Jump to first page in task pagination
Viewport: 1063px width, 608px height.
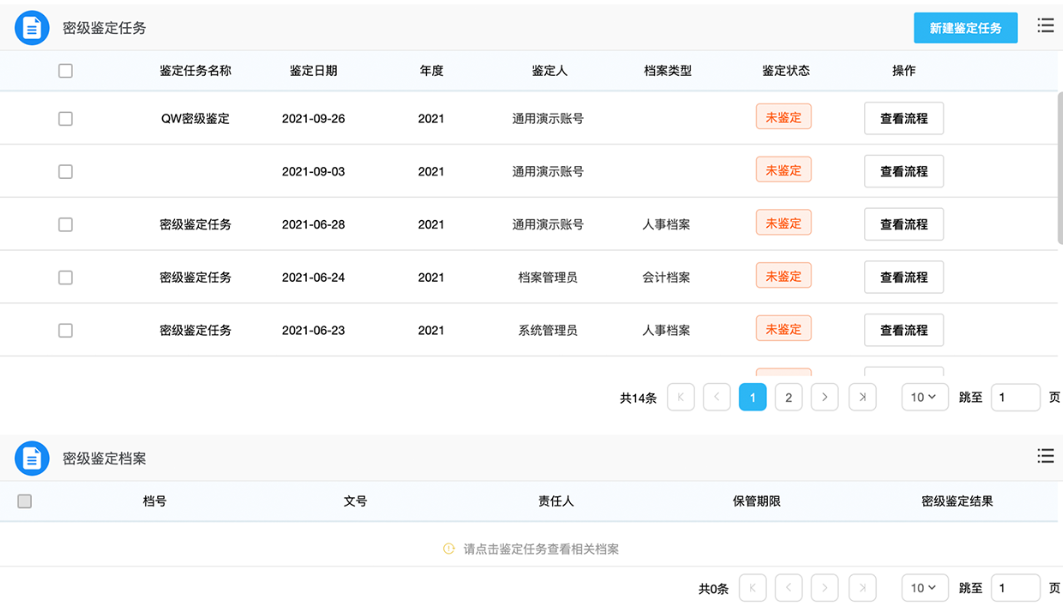coord(680,397)
